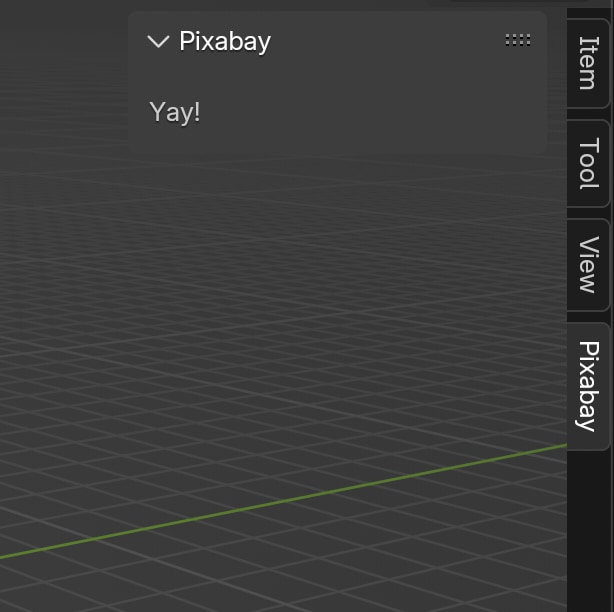Open the Tool sidebar tab
Screen dimensions: 614x612
click(588, 163)
